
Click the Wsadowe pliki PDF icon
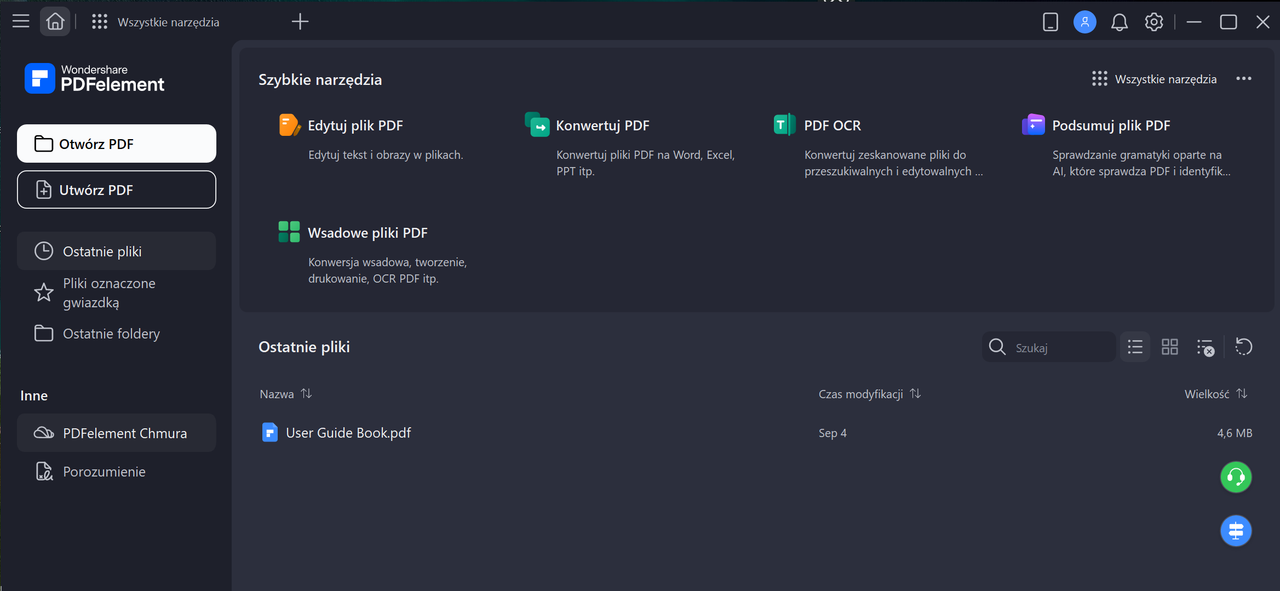point(289,232)
